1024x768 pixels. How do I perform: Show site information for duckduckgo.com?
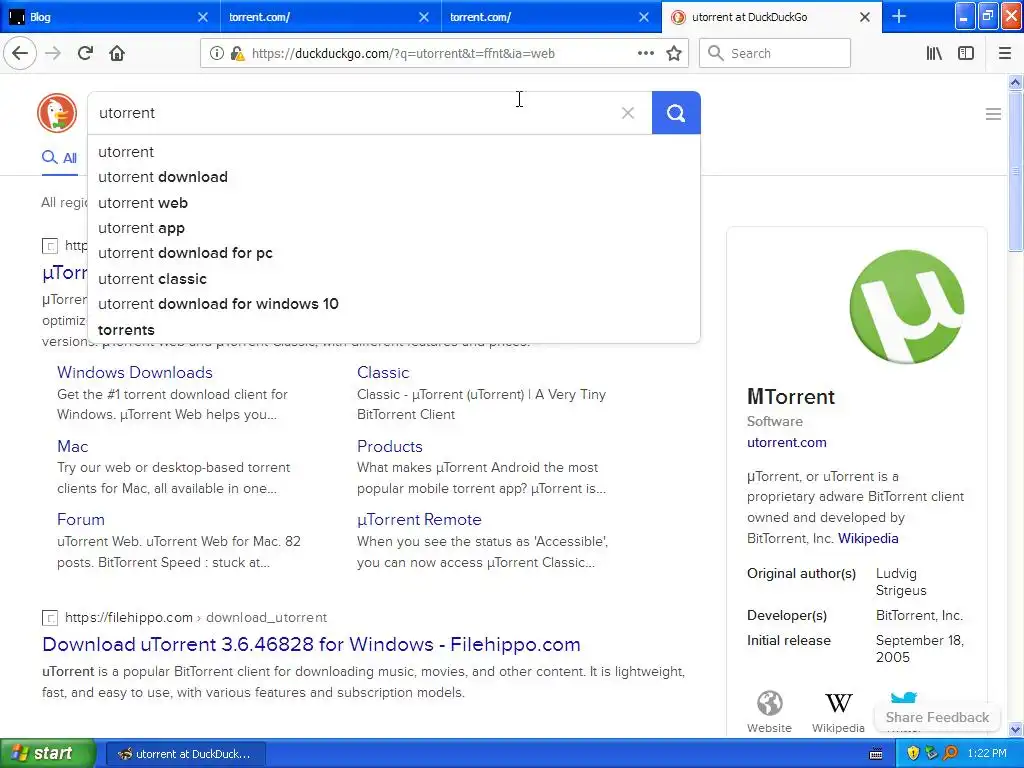pos(216,54)
